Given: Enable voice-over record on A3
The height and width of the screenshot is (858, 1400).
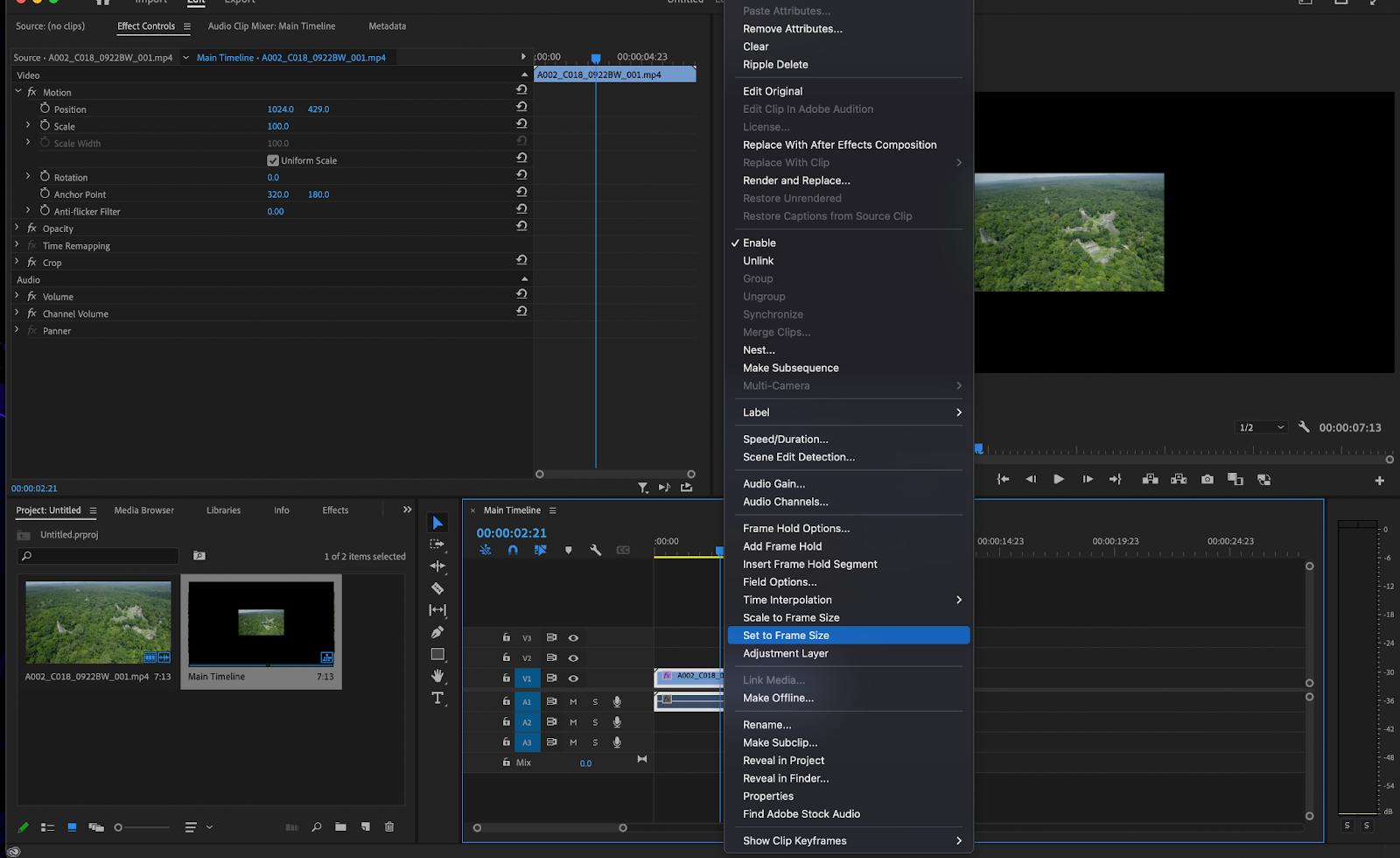Looking at the screenshot, I should (x=617, y=742).
